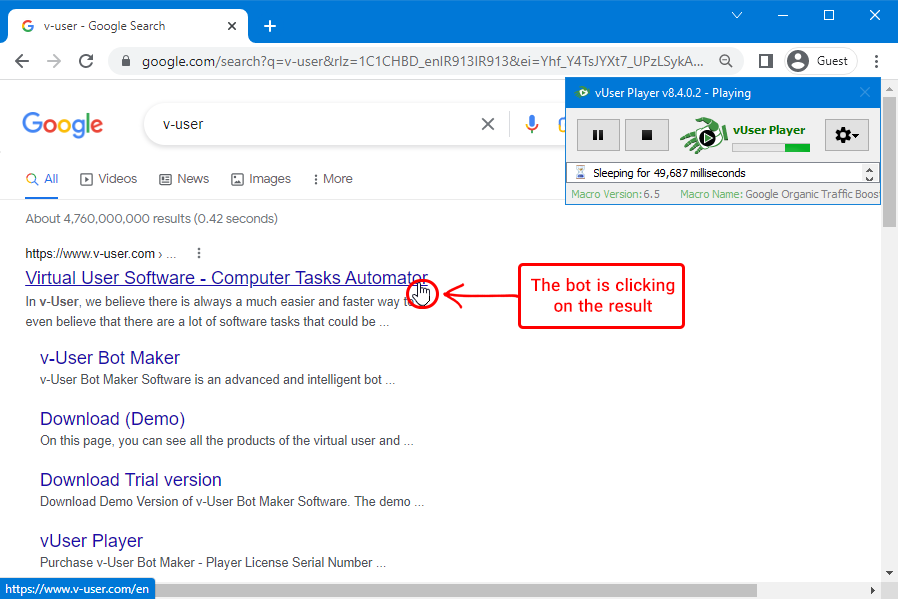Open a new browser tab

click(270, 26)
